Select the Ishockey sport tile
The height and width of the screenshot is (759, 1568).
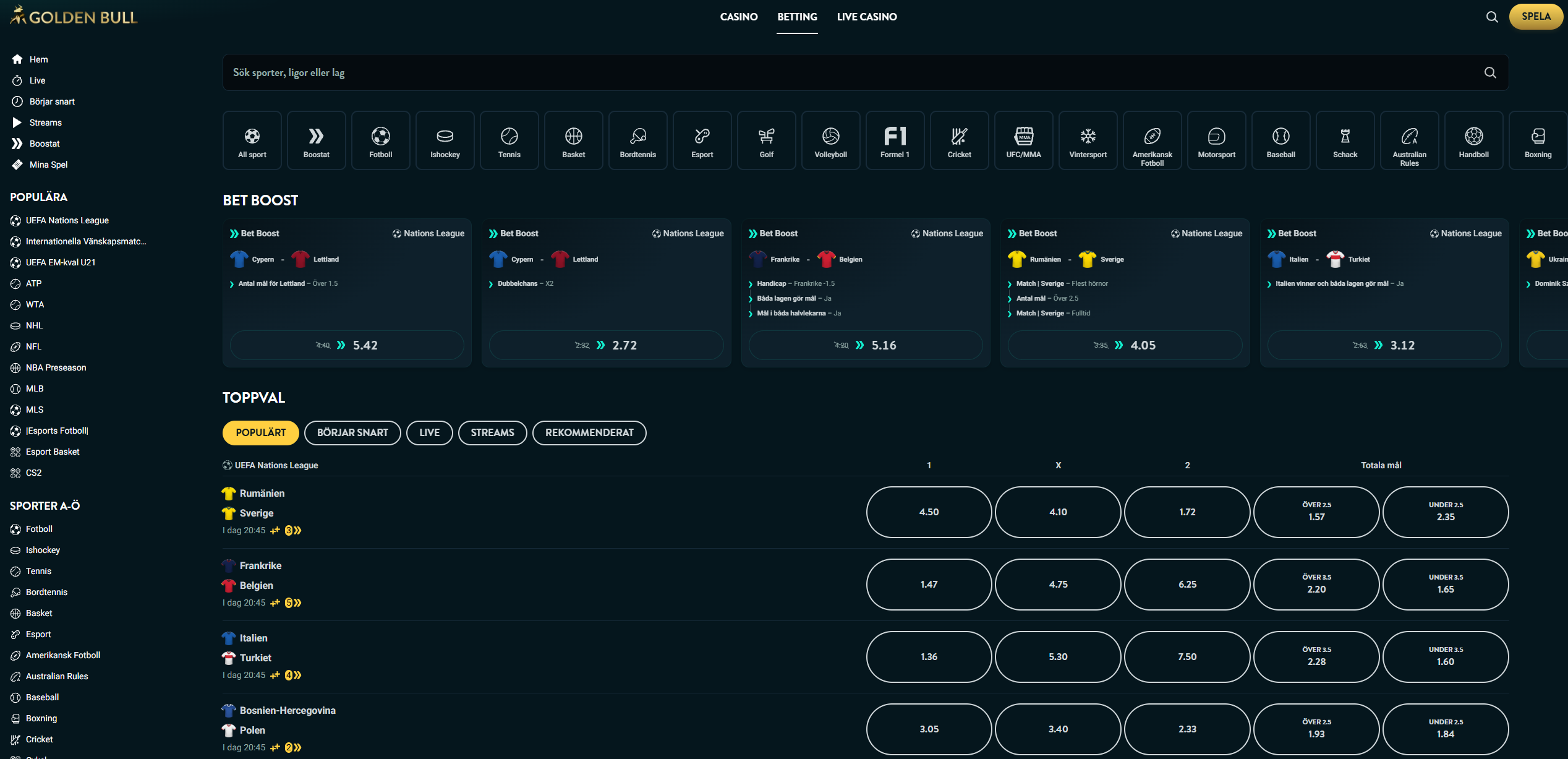pyautogui.click(x=445, y=140)
